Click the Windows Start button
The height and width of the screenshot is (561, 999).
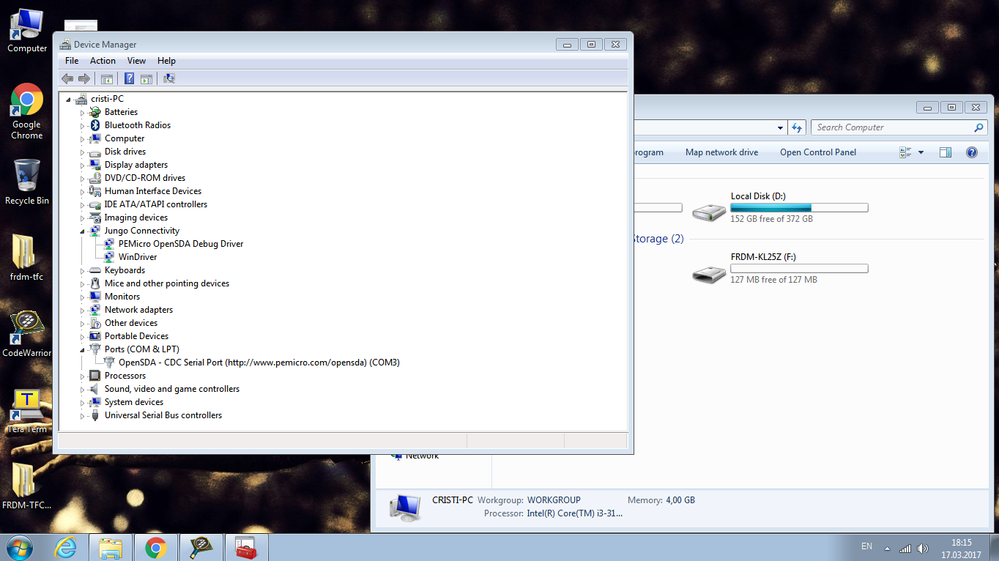coord(19,548)
